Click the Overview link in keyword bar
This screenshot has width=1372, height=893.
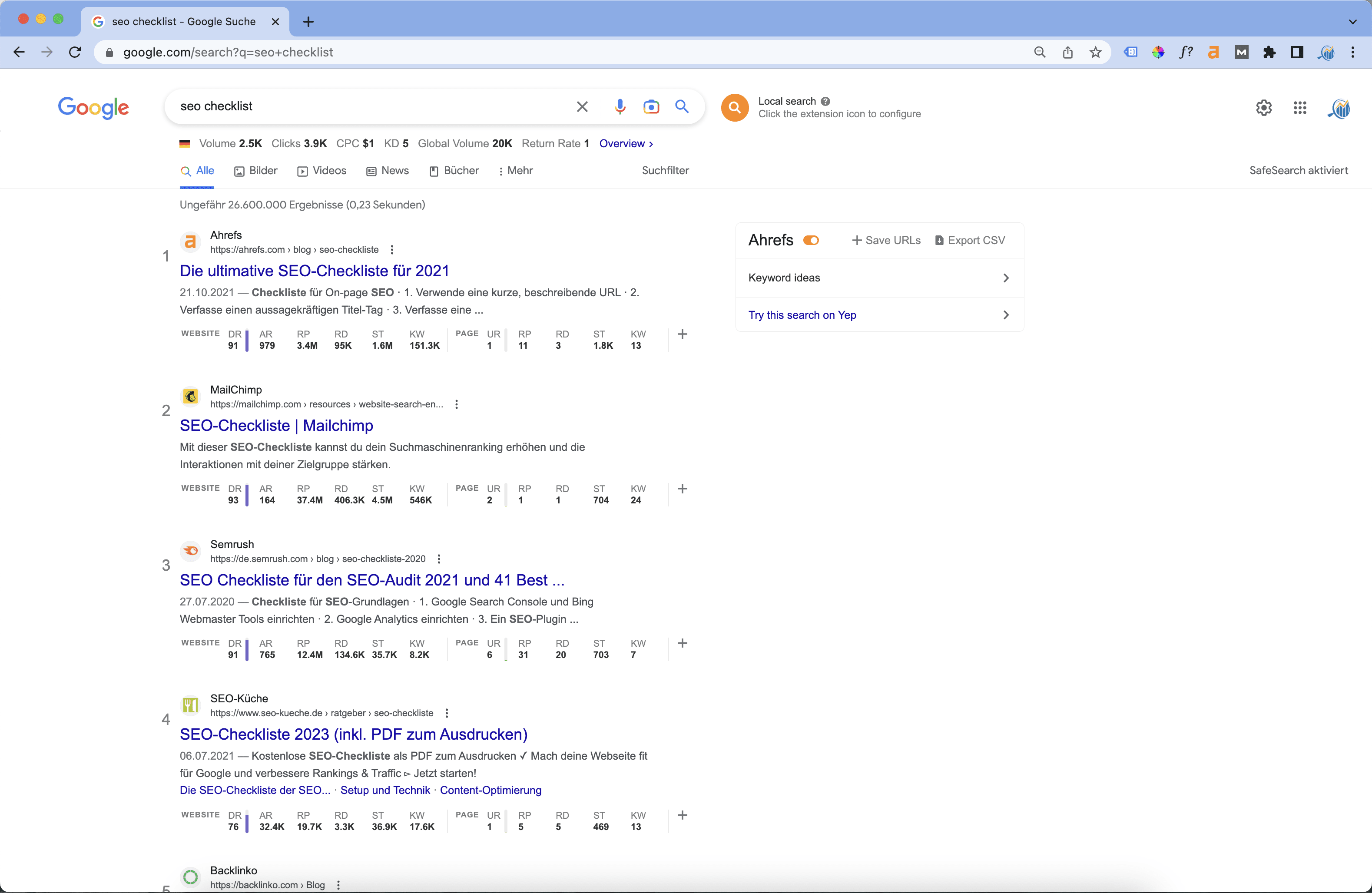pyautogui.click(x=626, y=143)
